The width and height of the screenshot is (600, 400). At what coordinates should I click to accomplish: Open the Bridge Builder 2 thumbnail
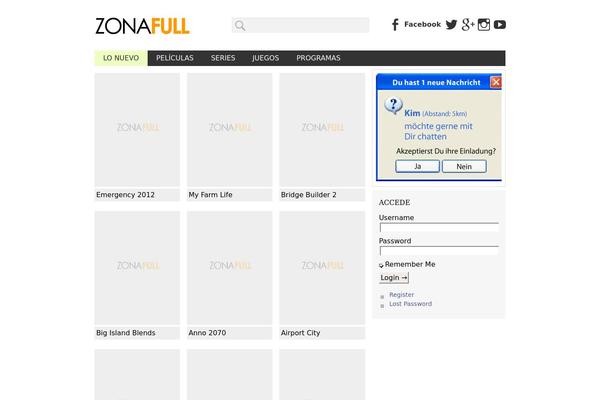322,130
